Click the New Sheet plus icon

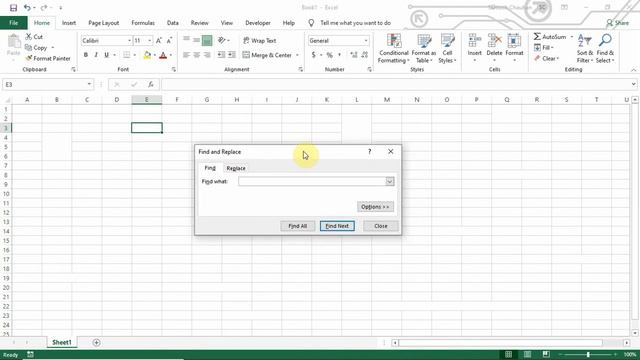click(96, 342)
